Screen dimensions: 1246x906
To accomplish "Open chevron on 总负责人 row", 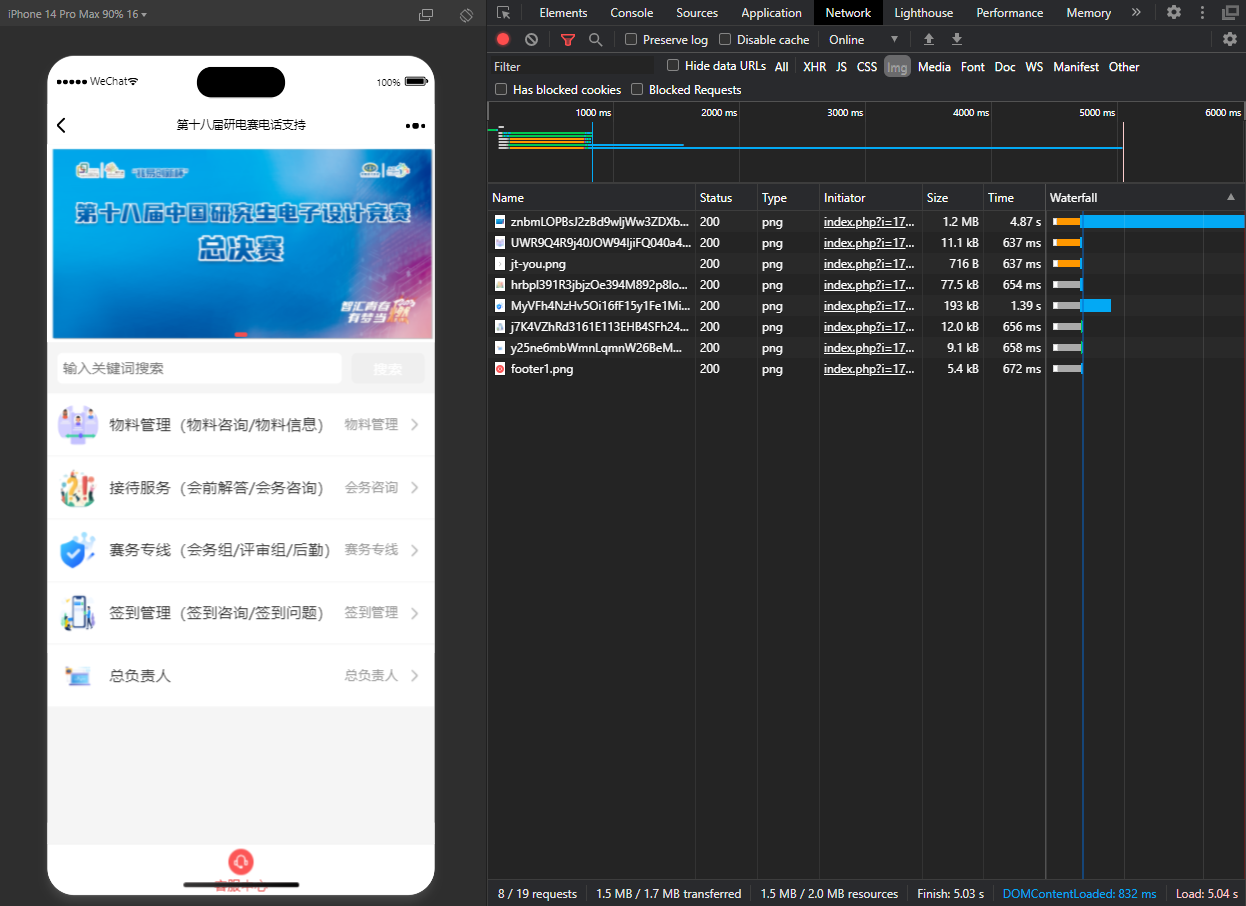I will tap(414, 676).
